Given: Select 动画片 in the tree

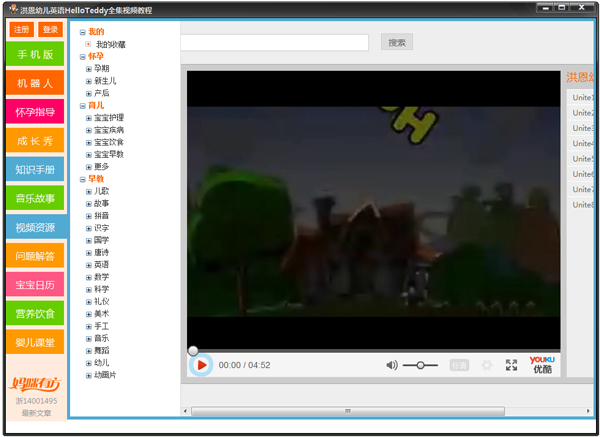Looking at the screenshot, I should click(x=105, y=375).
